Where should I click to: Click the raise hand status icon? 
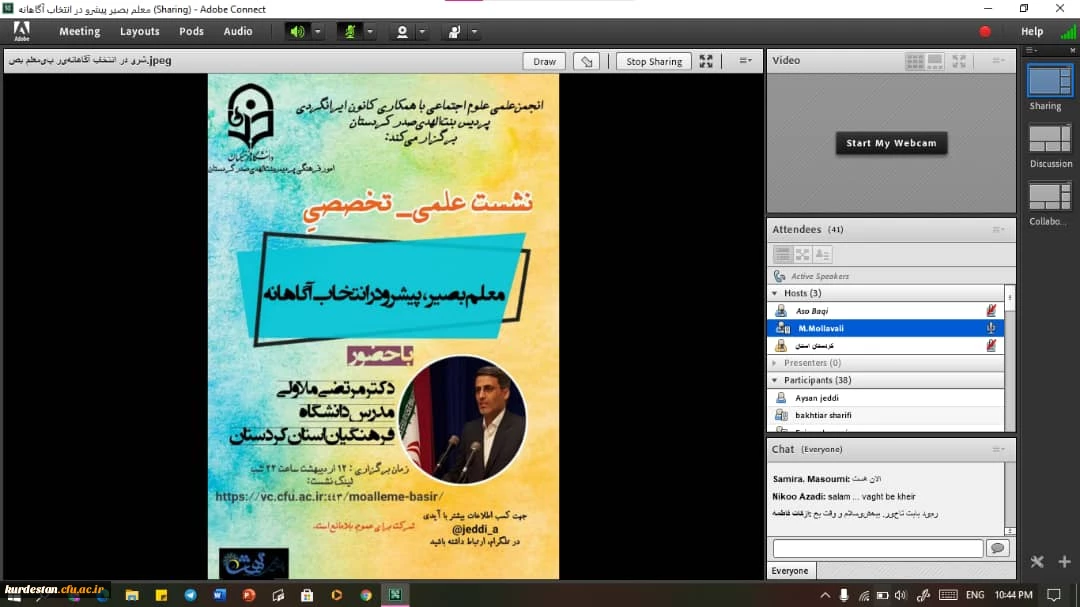(454, 32)
